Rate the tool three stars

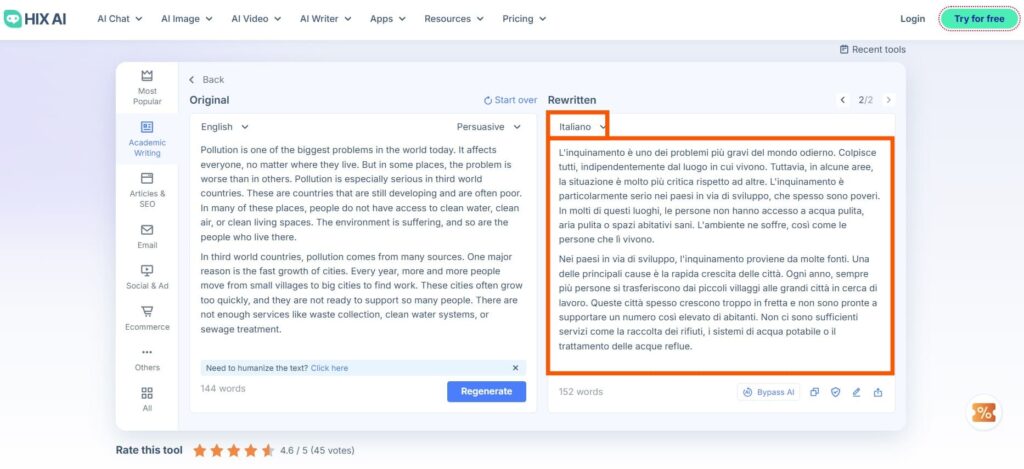tap(234, 450)
